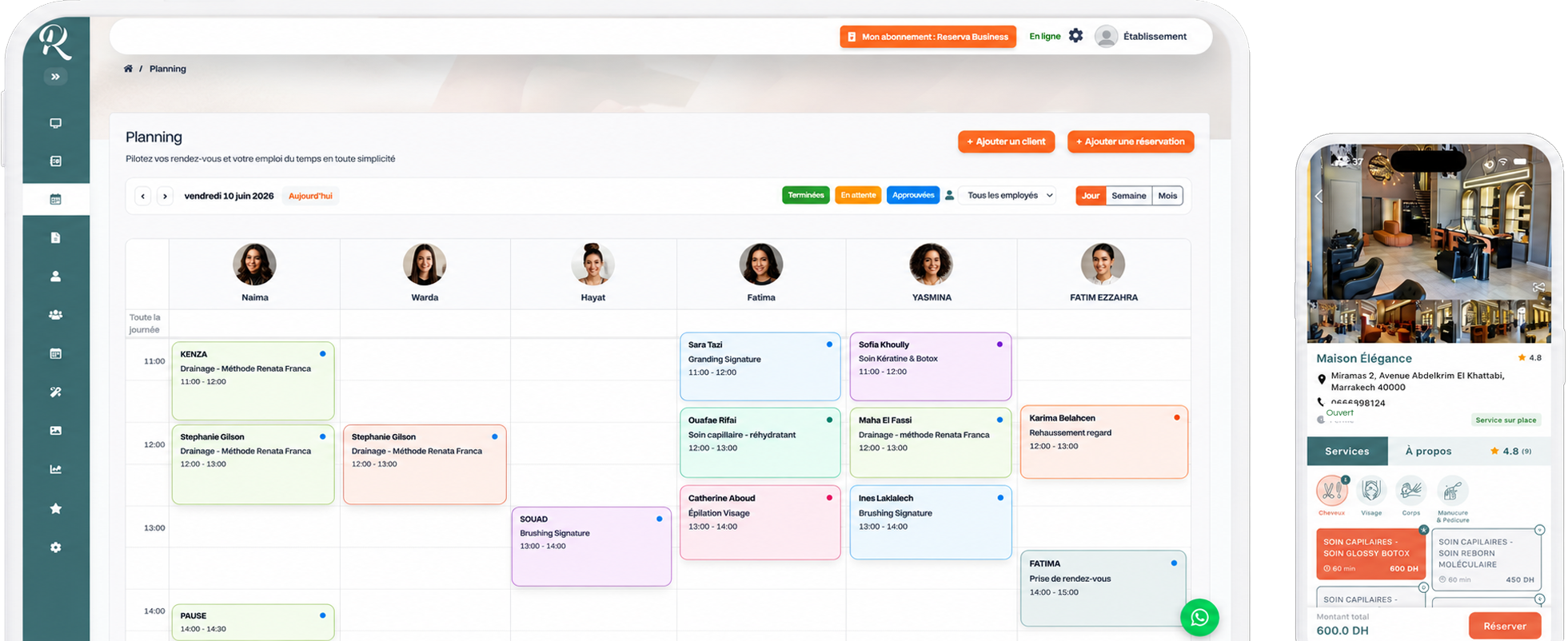Open Naima's PAUSE 14:00 - 14:30 block

(x=253, y=622)
